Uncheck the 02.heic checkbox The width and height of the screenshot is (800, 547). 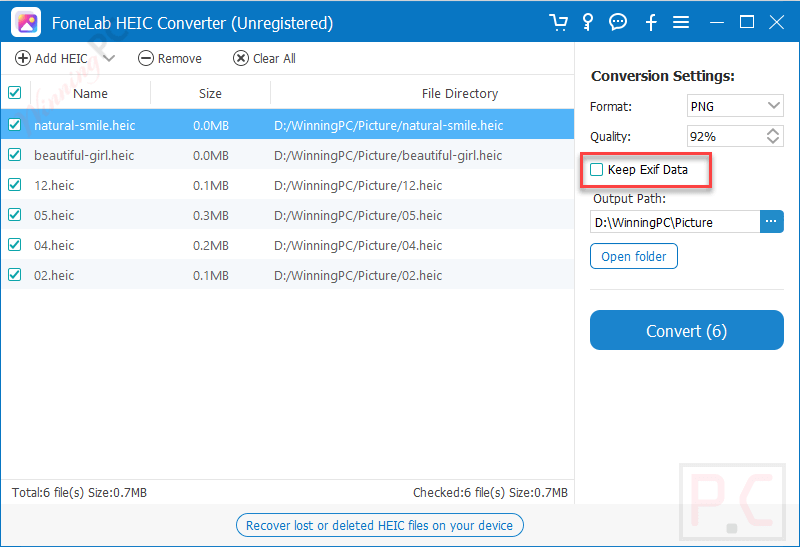click(15, 275)
